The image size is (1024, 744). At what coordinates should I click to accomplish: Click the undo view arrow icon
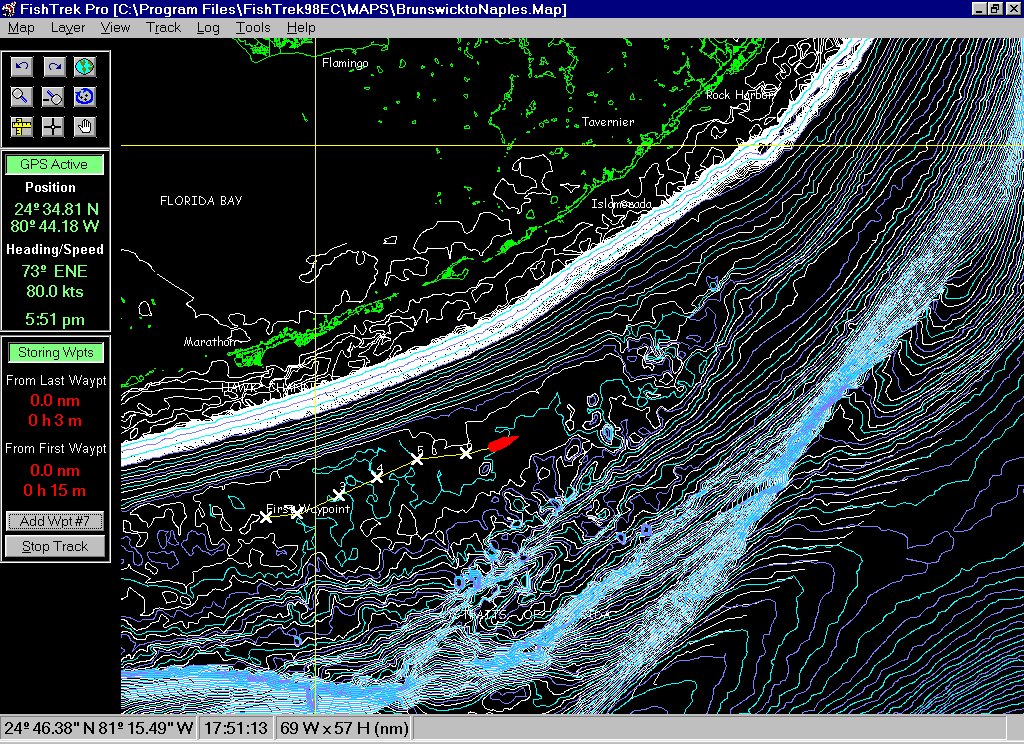[x=22, y=67]
